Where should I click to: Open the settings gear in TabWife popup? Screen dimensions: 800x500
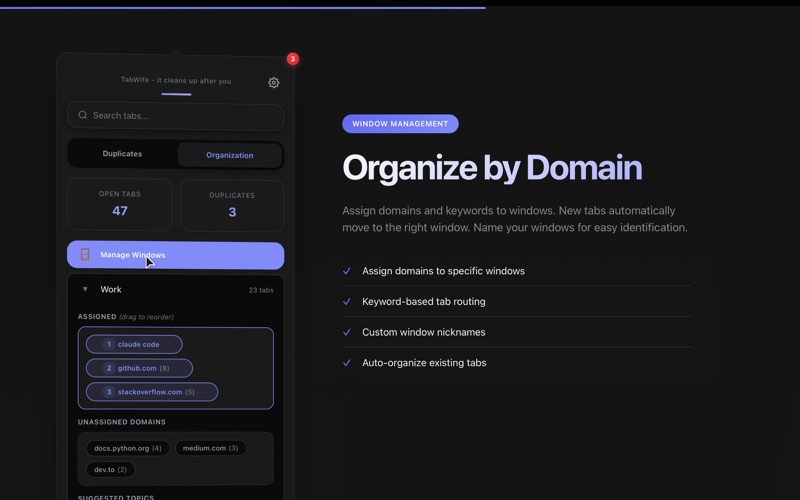pyautogui.click(x=273, y=83)
